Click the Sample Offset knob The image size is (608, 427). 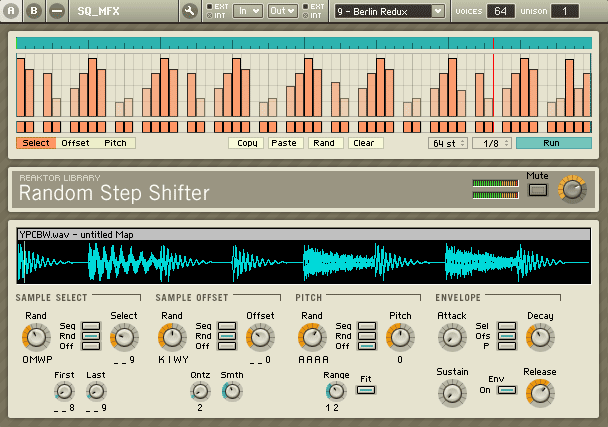[260, 337]
